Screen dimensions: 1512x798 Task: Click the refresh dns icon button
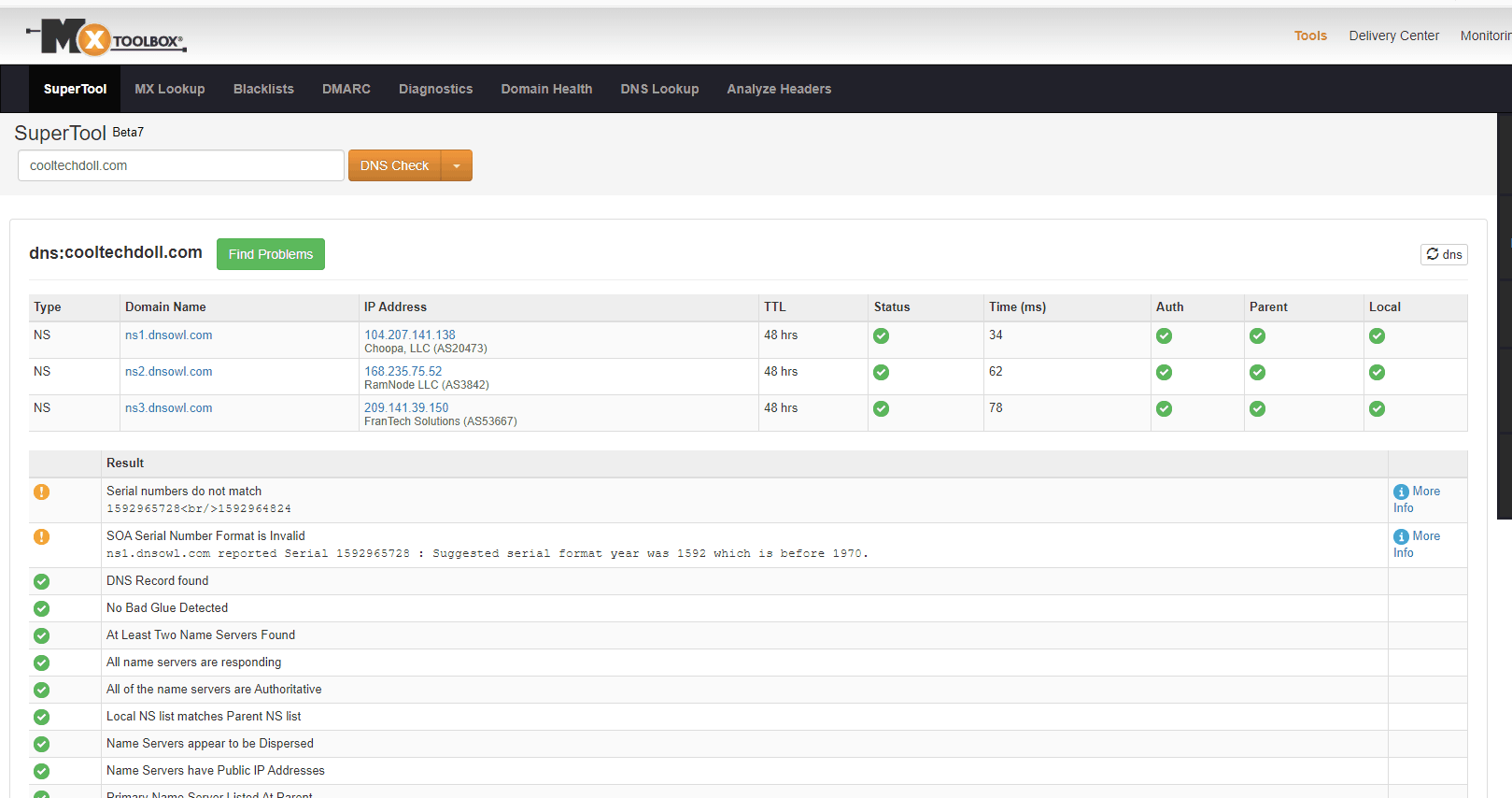[1444, 254]
